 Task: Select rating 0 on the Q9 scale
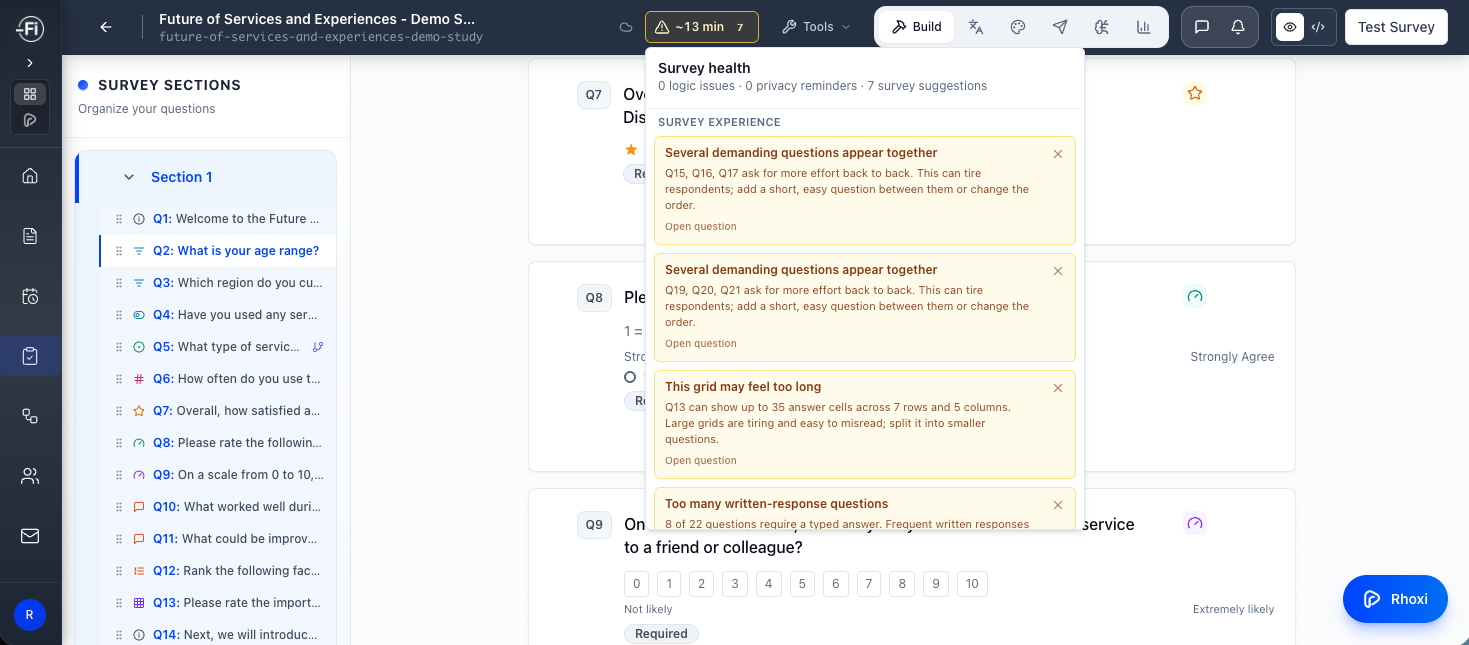coord(636,584)
